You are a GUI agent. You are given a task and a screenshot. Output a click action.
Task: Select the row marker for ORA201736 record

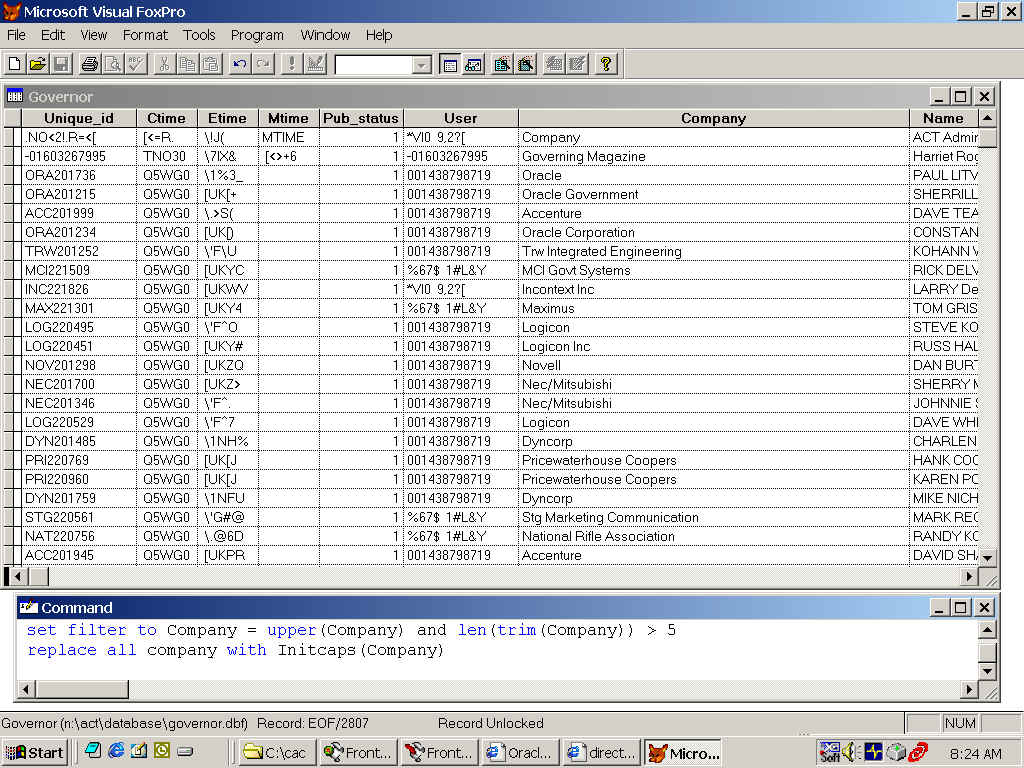click(12, 176)
